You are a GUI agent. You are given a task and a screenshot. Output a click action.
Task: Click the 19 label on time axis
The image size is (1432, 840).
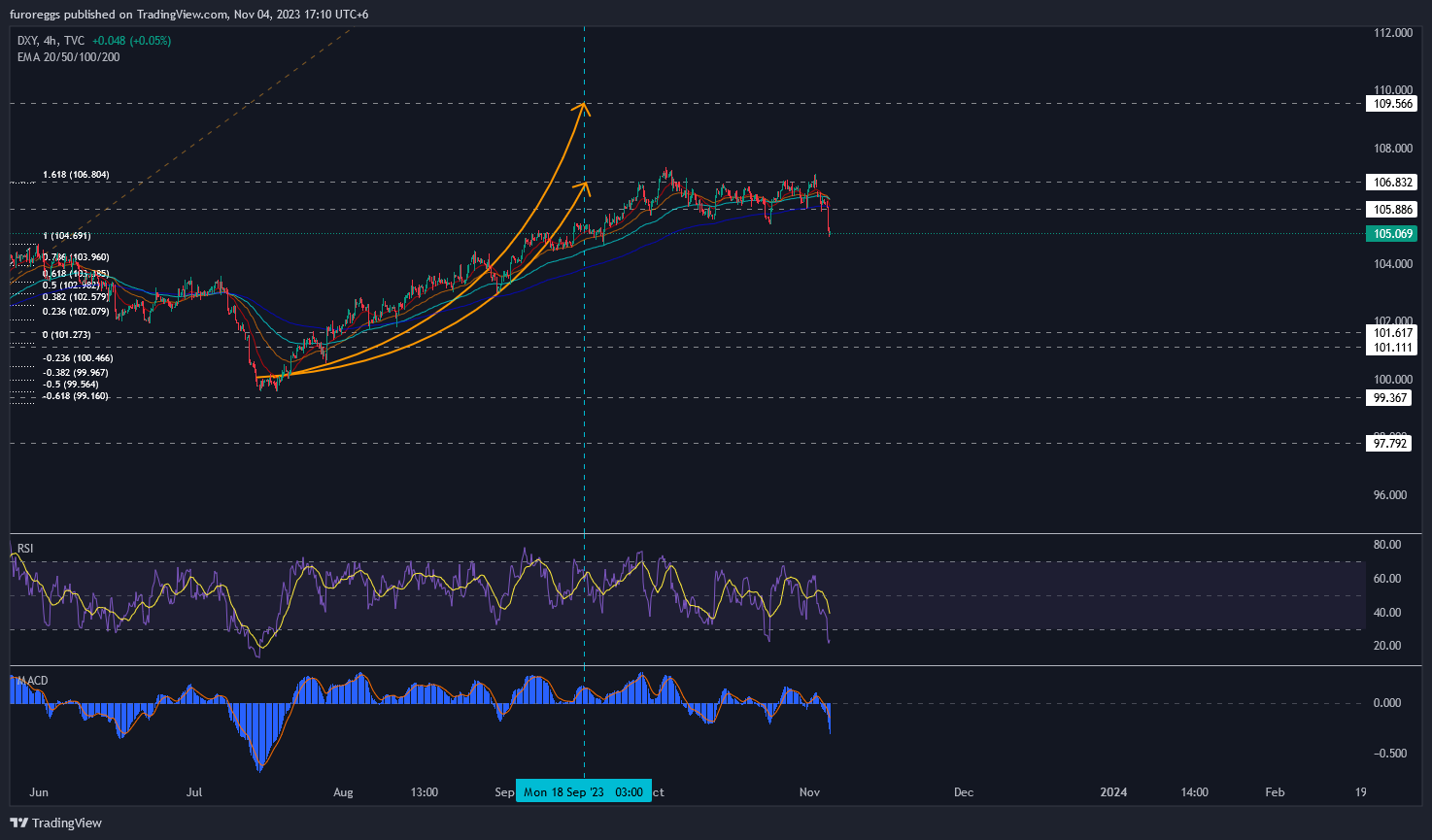(1361, 792)
